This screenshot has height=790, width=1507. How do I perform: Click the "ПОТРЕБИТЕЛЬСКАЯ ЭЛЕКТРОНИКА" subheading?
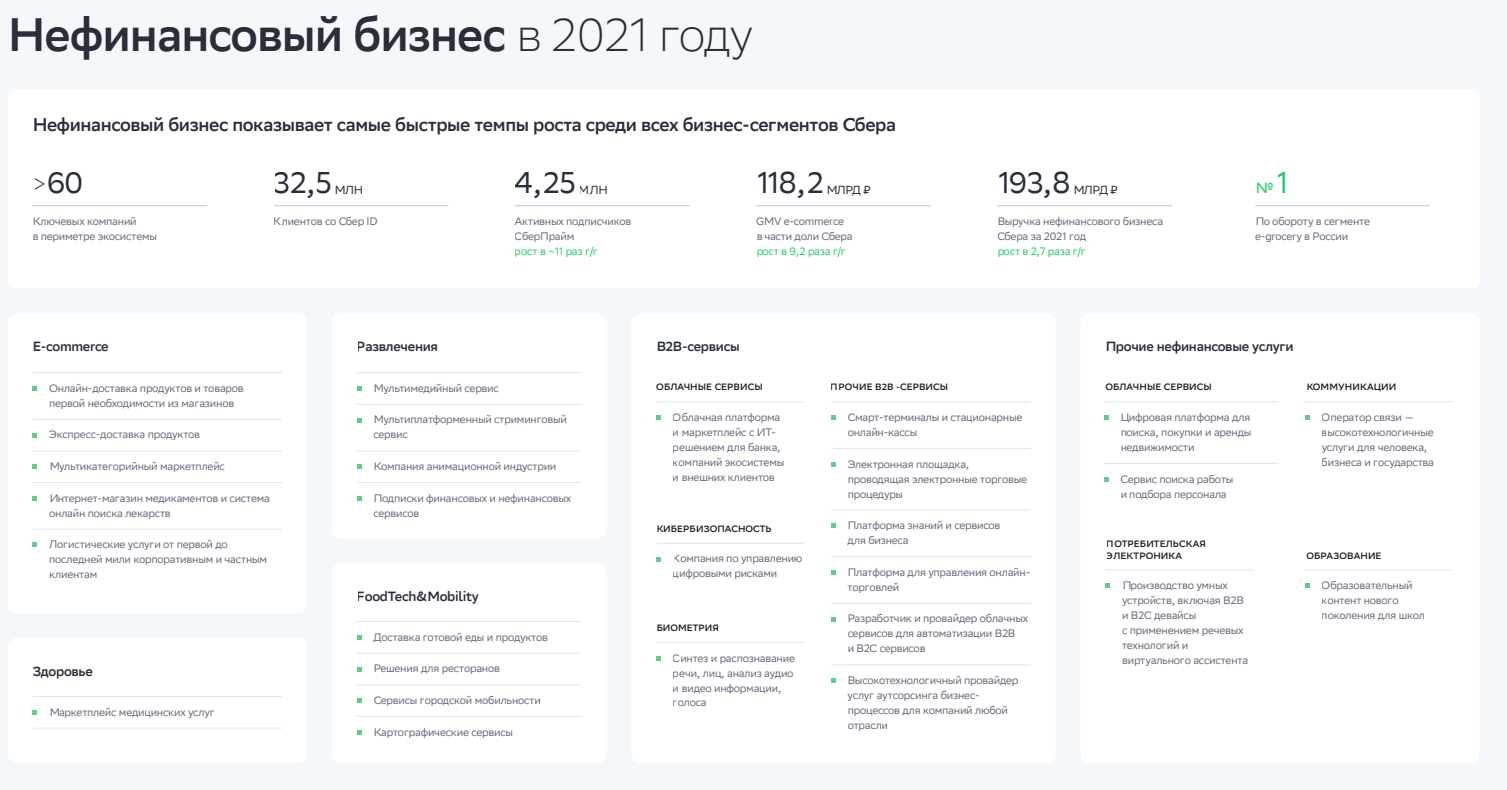(1155, 549)
